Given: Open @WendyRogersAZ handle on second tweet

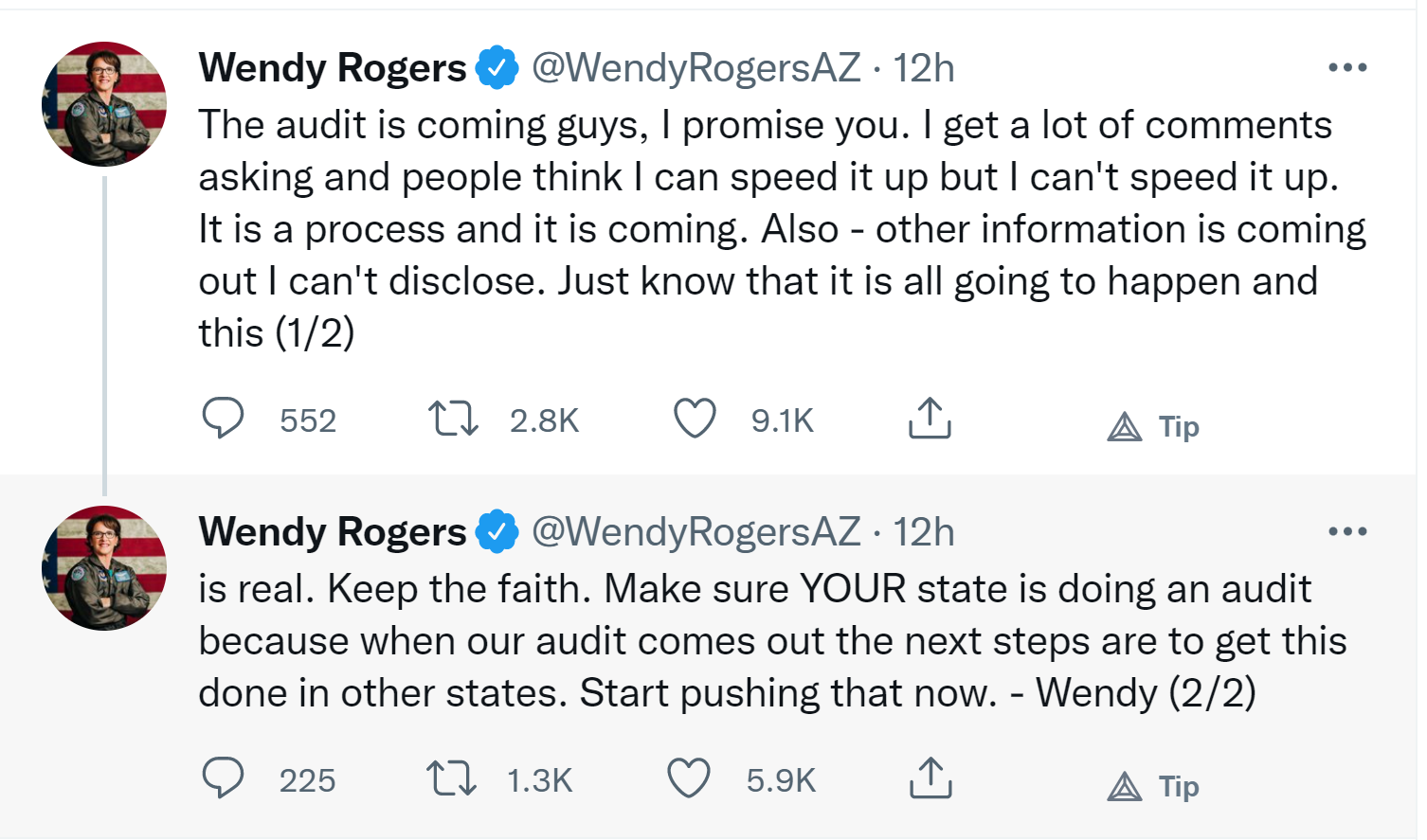Looking at the screenshot, I should pos(695,532).
